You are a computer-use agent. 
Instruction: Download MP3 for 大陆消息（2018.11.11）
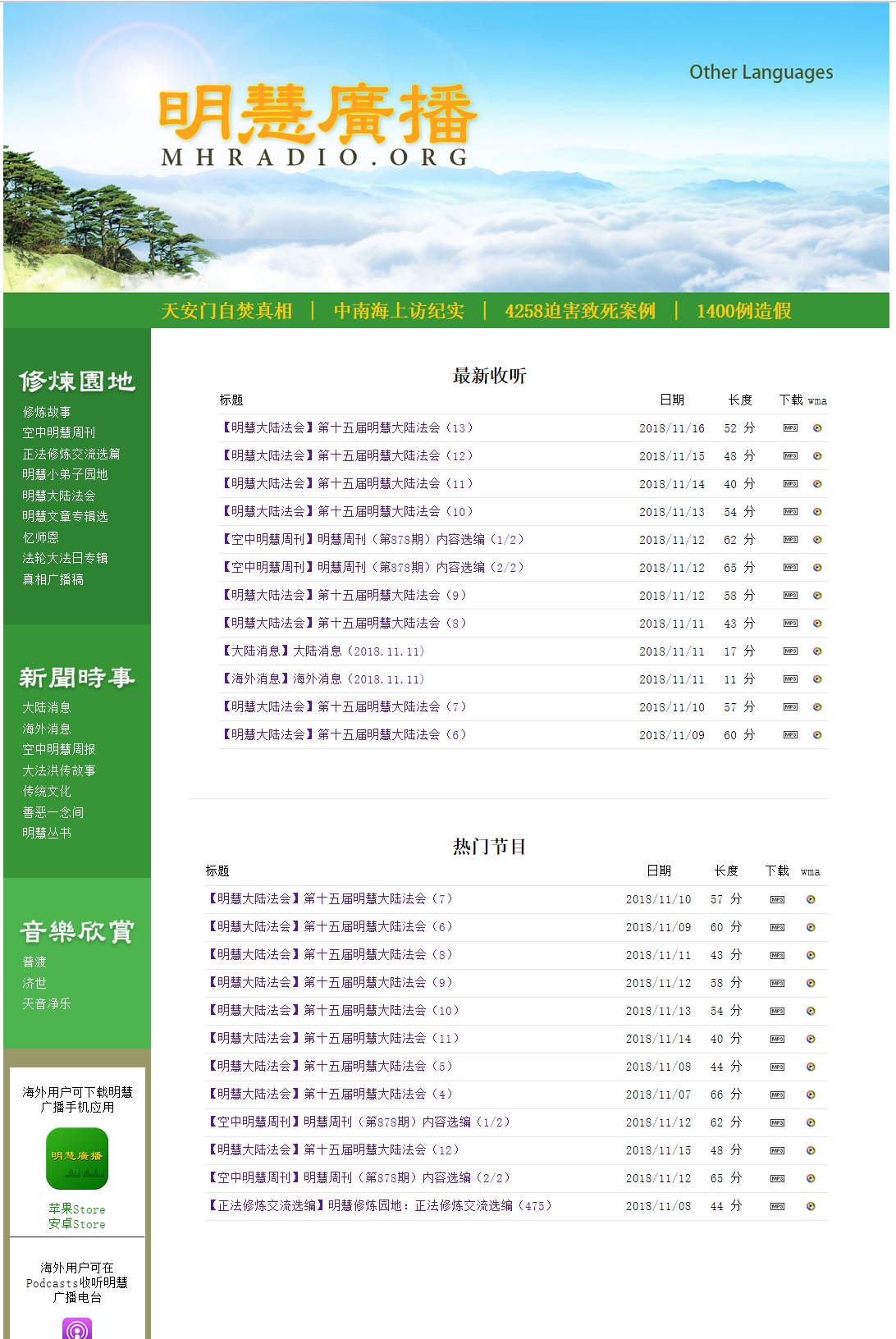790,651
